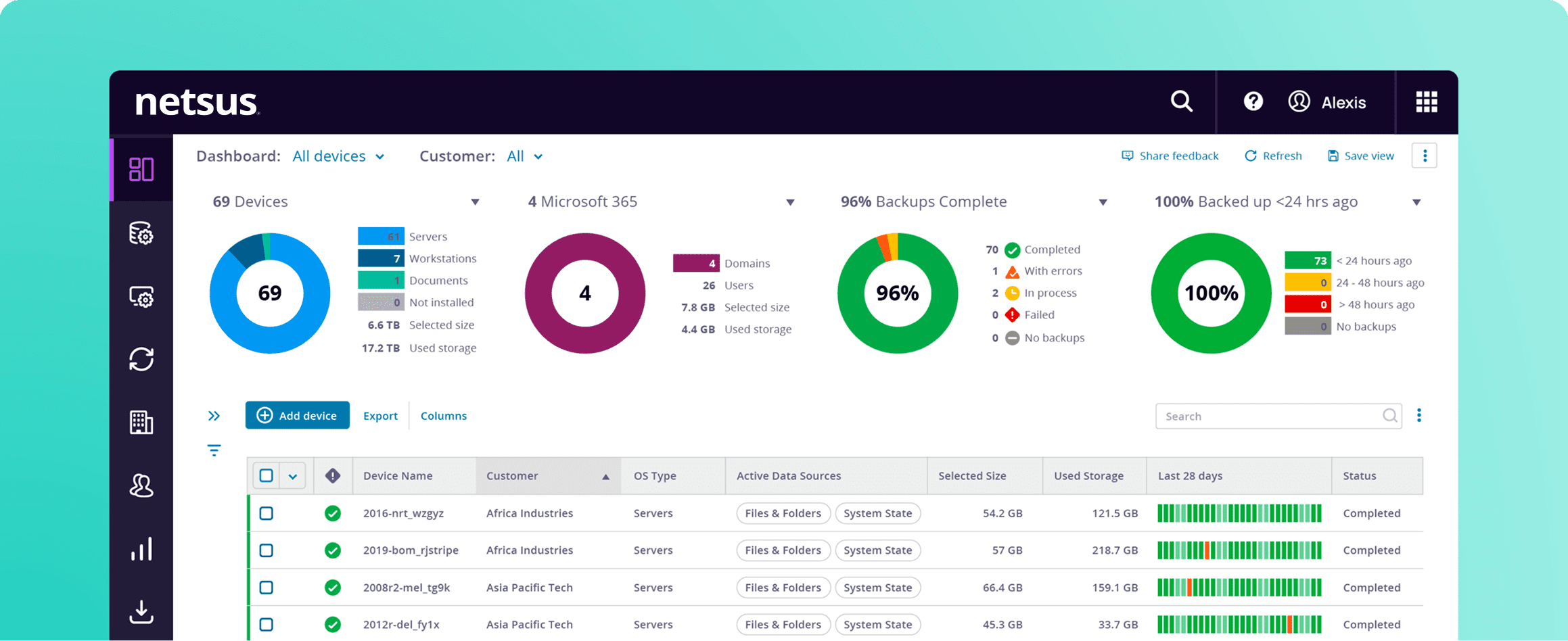This screenshot has width=1568, height=641.
Task: Open the All devices dashboard dropdown
Action: [338, 156]
